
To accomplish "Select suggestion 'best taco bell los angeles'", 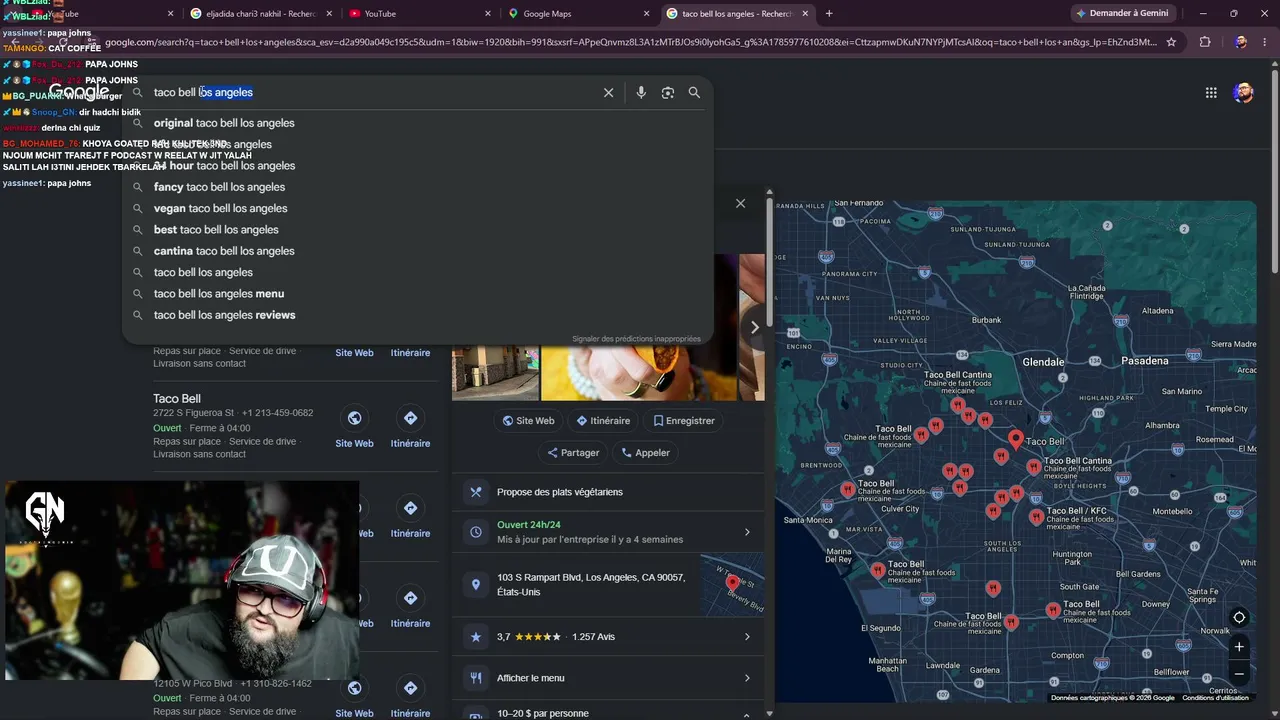I will [x=418, y=230].
